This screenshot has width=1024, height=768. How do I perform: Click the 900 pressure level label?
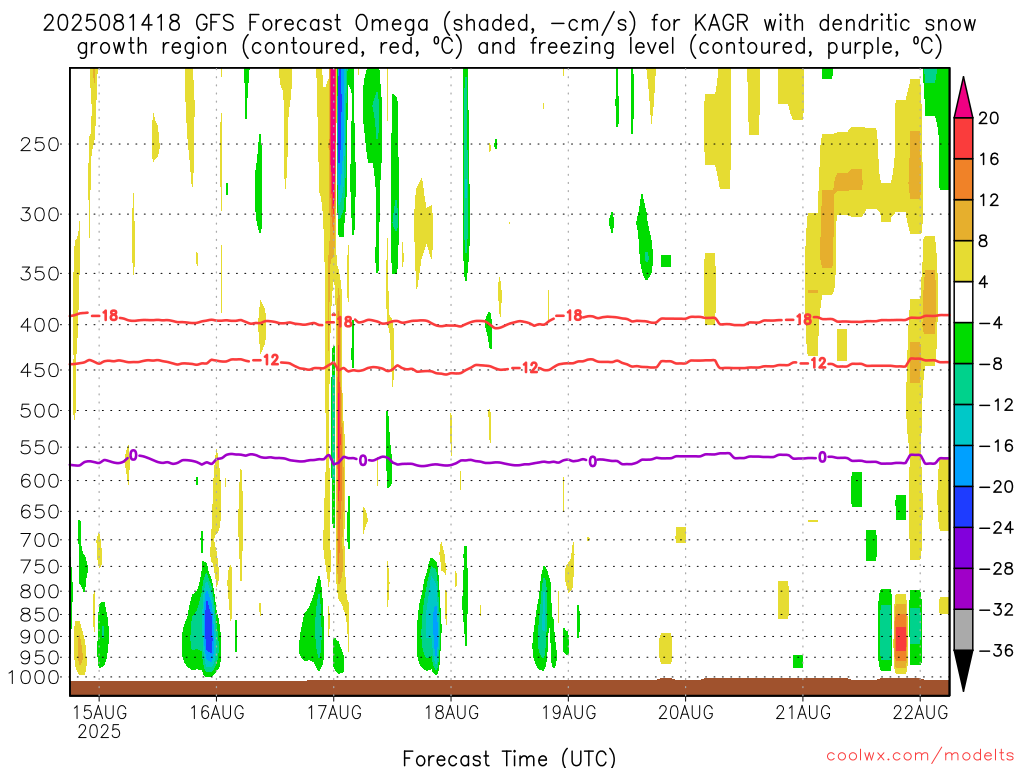39,637
